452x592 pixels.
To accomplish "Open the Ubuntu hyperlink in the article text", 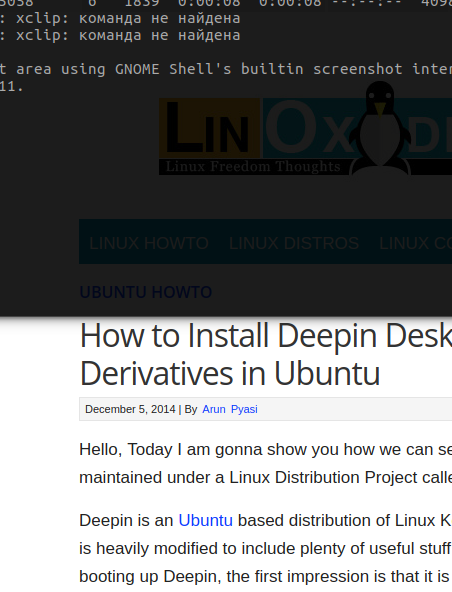I will 205,520.
